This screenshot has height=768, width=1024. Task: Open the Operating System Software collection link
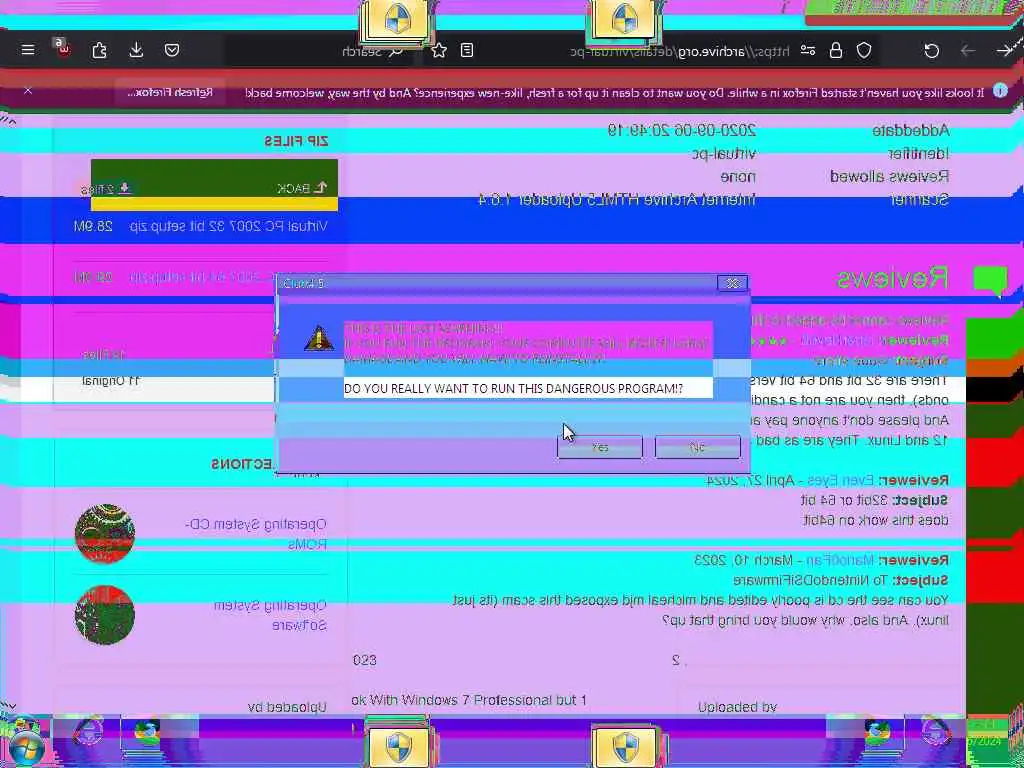coord(270,615)
